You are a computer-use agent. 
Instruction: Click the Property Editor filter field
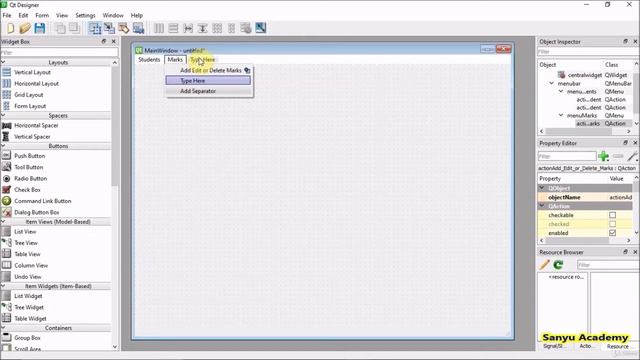567,156
